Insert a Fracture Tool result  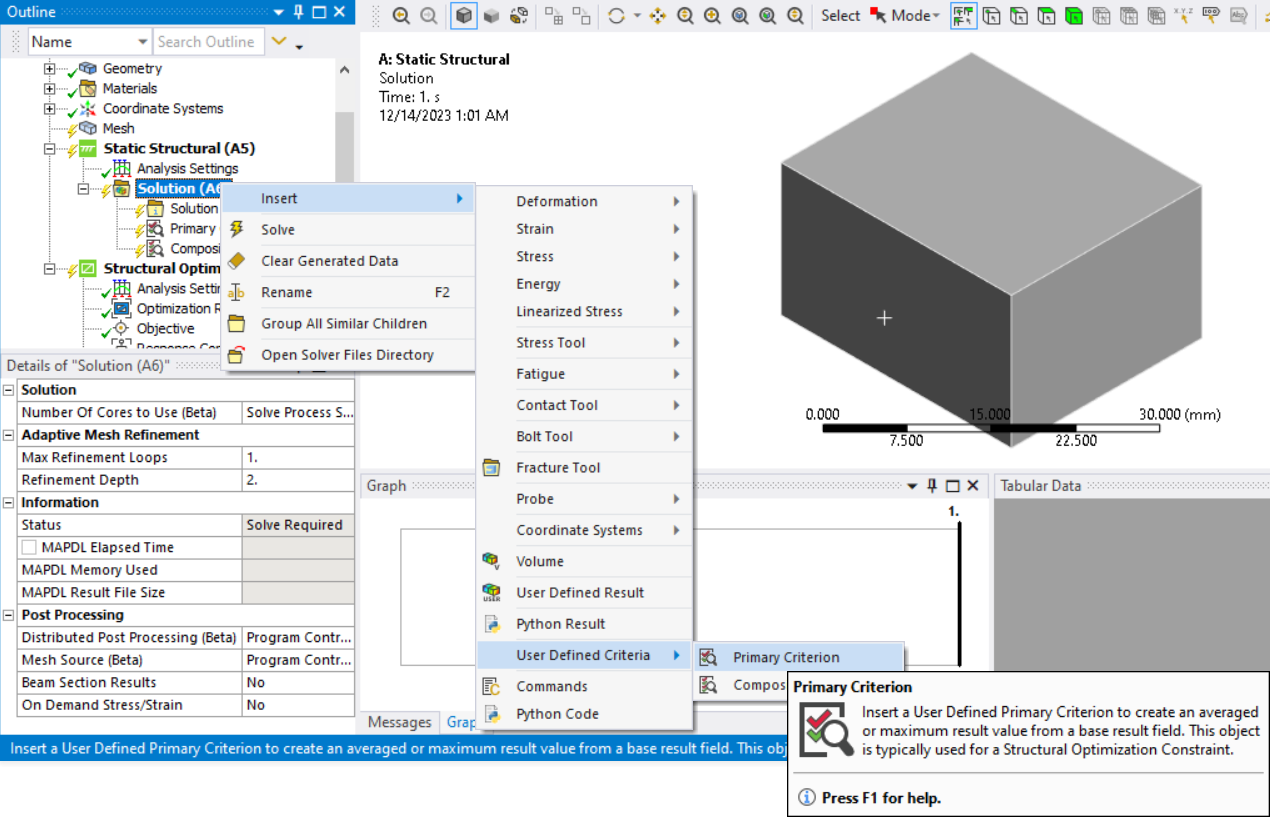point(558,468)
